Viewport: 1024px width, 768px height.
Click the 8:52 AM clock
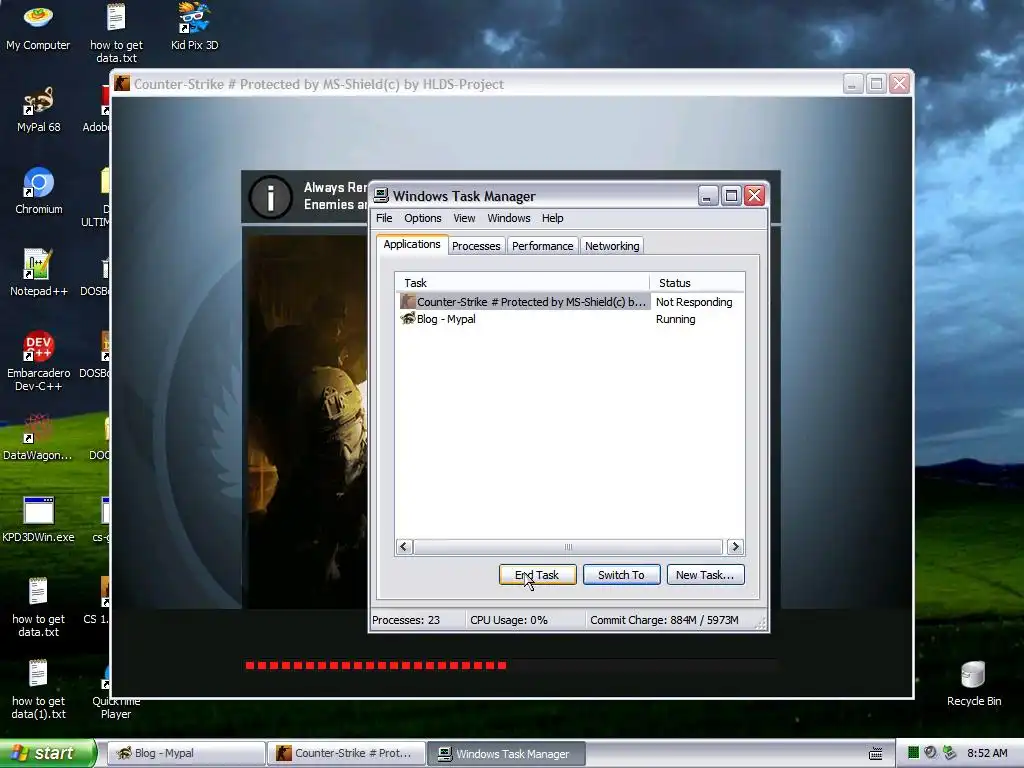pyautogui.click(x=987, y=753)
